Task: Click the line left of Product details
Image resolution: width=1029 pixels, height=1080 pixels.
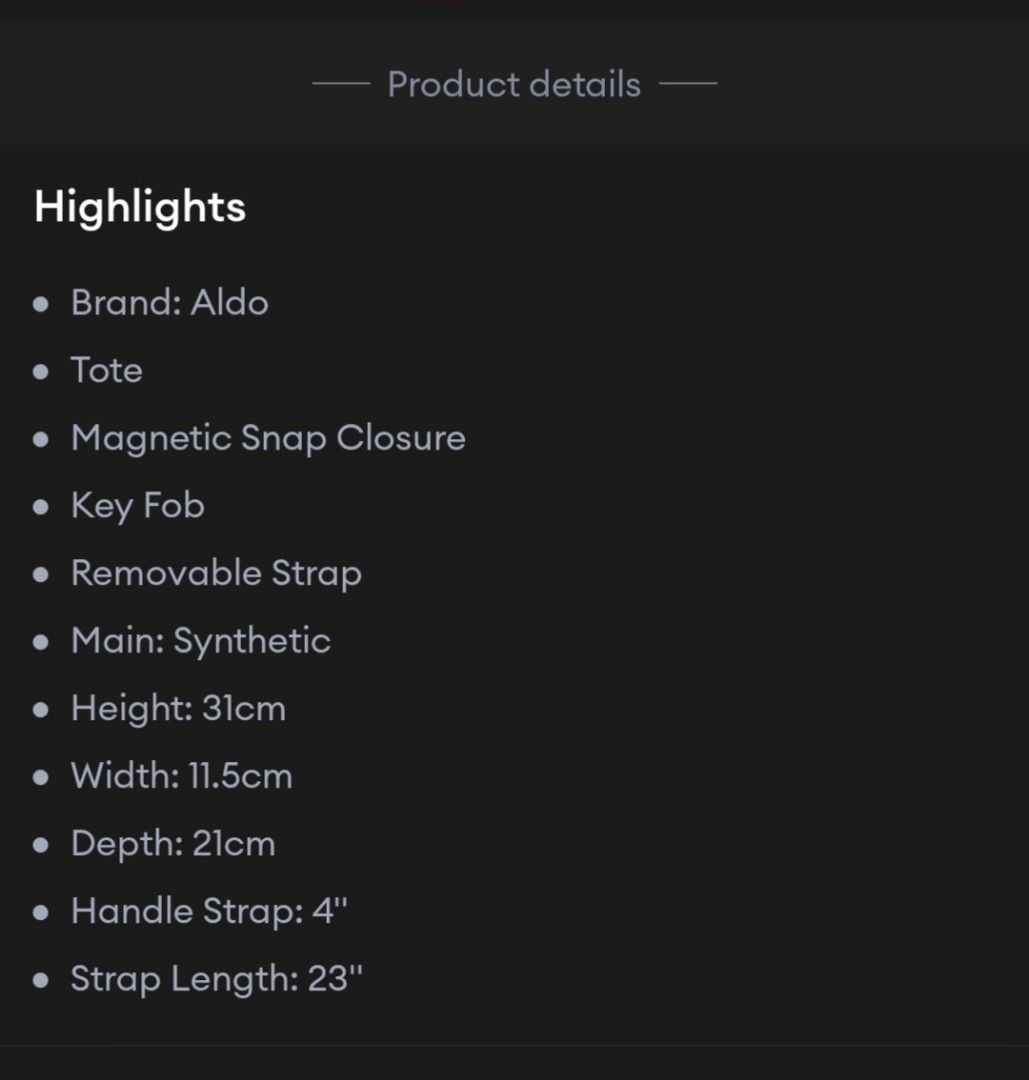Action: tap(341, 83)
